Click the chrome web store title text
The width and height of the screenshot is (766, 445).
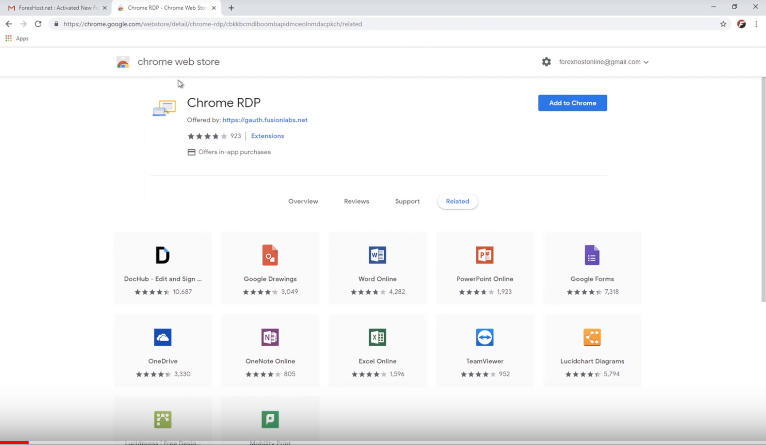click(x=178, y=62)
